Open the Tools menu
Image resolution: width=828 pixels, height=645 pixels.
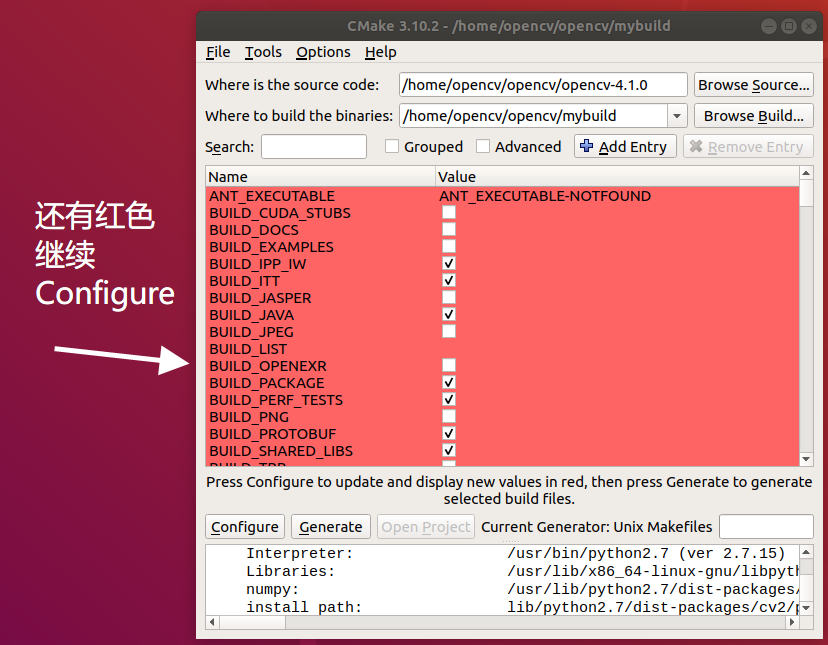pyautogui.click(x=263, y=52)
